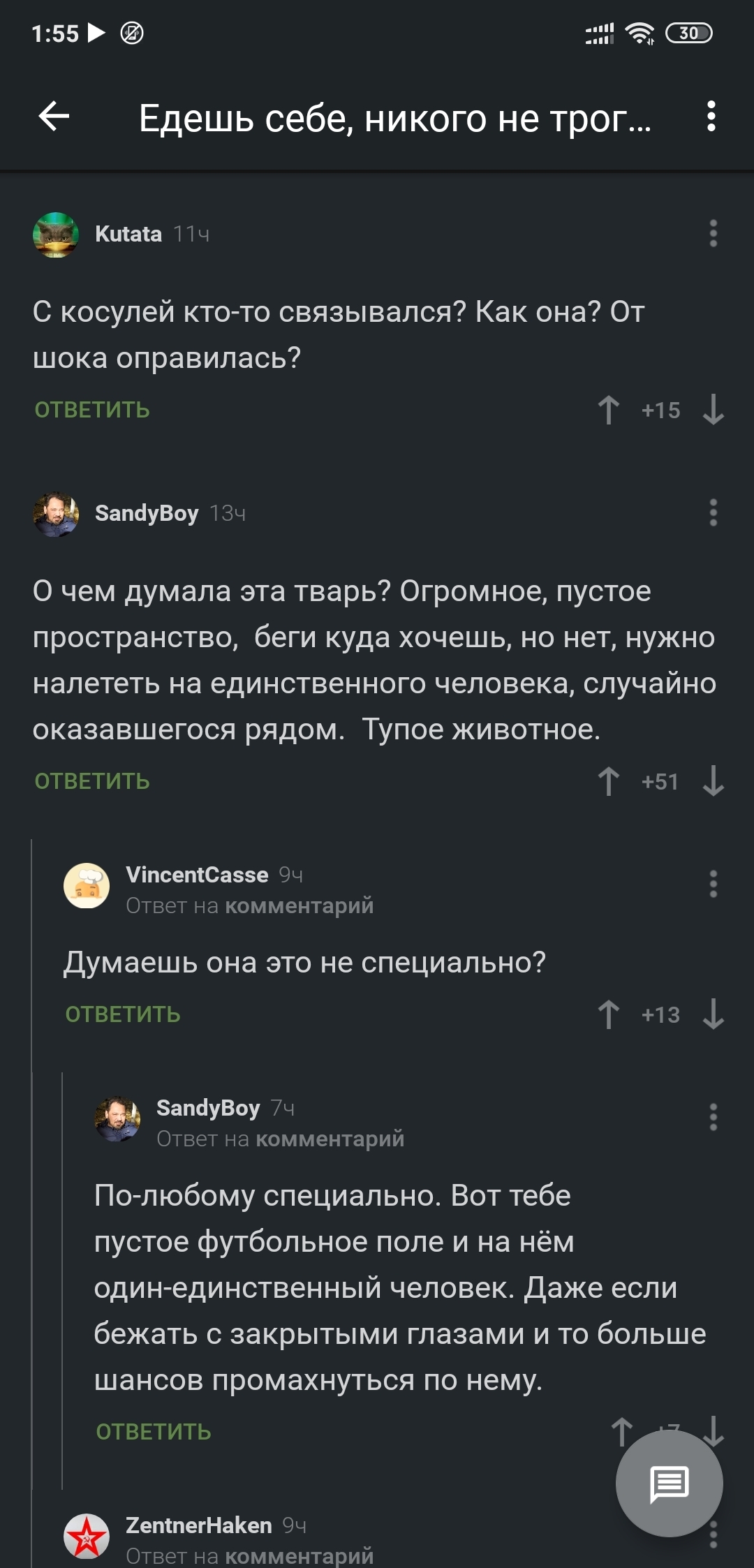Open options menu for Kutata's comment
The image size is (754, 1568).
click(713, 234)
